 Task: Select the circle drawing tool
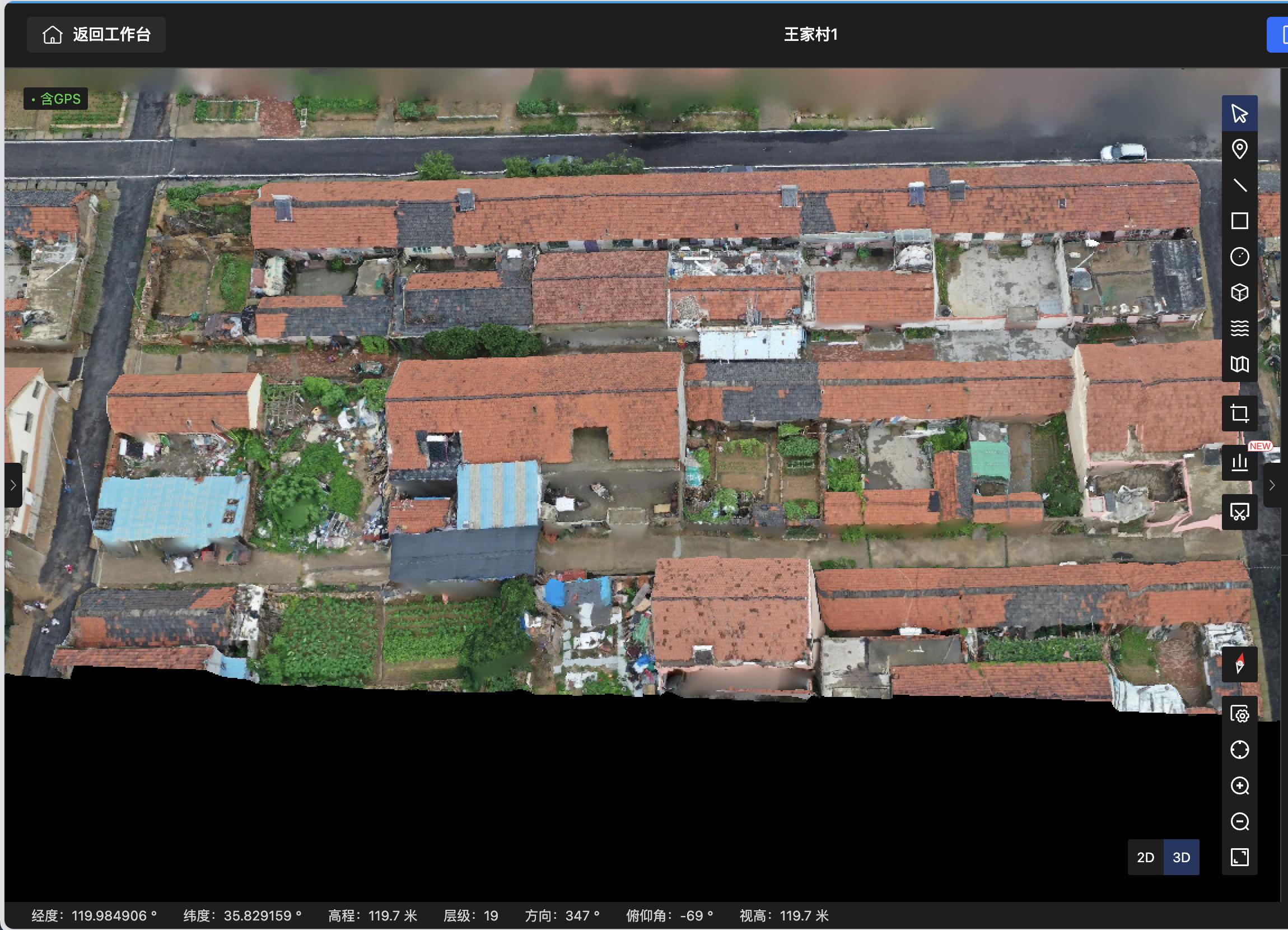(1239, 257)
